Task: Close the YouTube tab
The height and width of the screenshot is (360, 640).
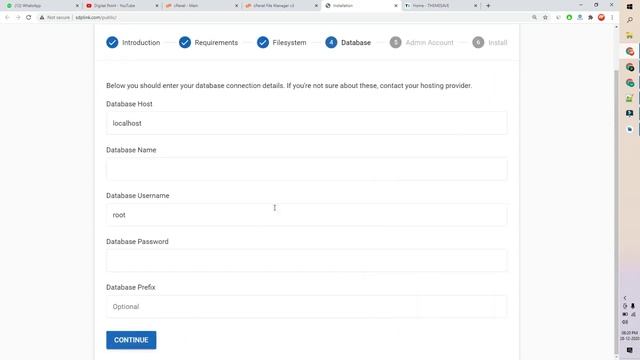Action: [x=157, y=6]
